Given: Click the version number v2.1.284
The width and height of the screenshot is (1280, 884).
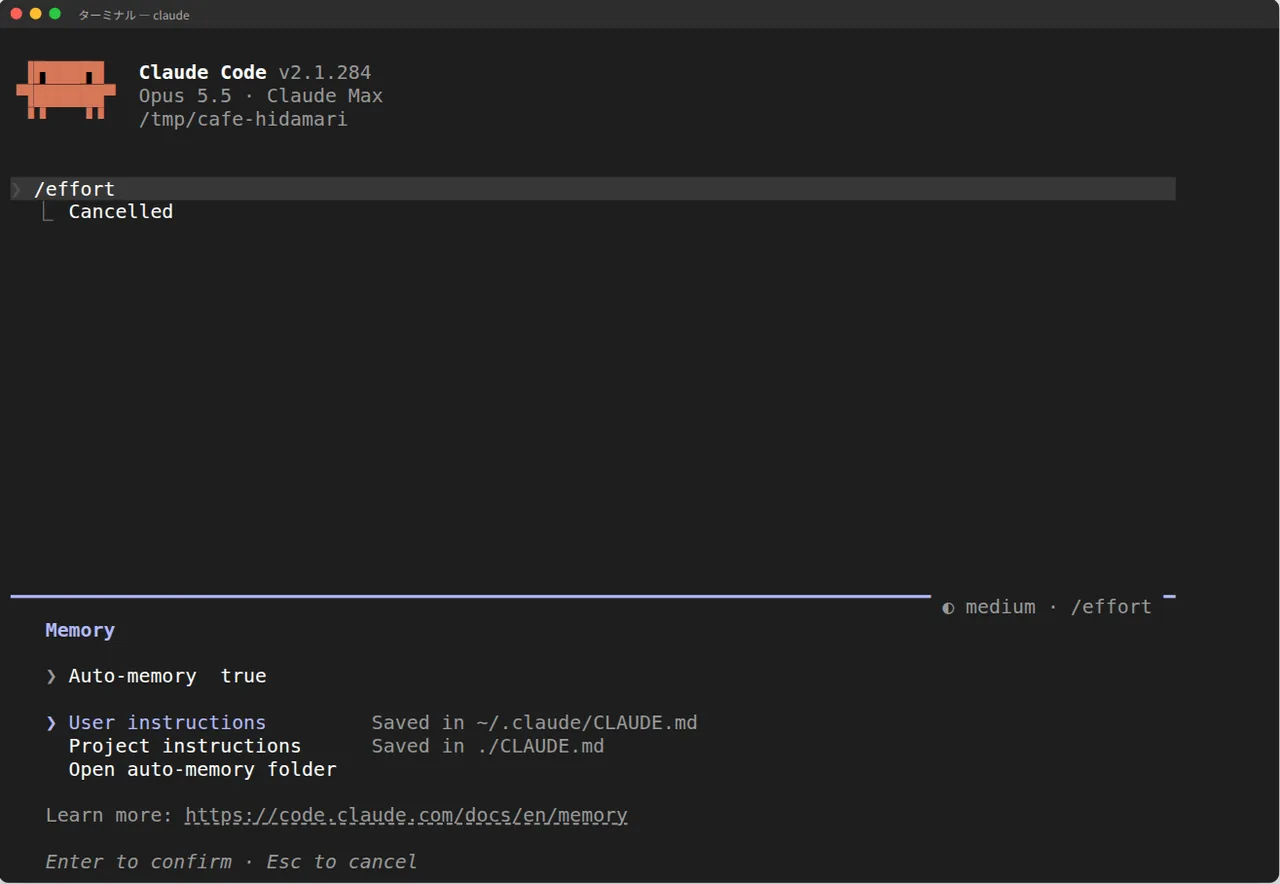Looking at the screenshot, I should tap(325, 72).
